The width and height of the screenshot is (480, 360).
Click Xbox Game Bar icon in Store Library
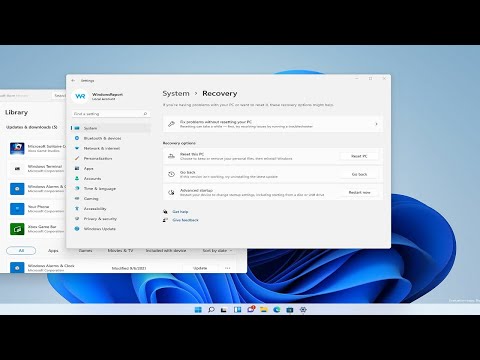(17, 229)
